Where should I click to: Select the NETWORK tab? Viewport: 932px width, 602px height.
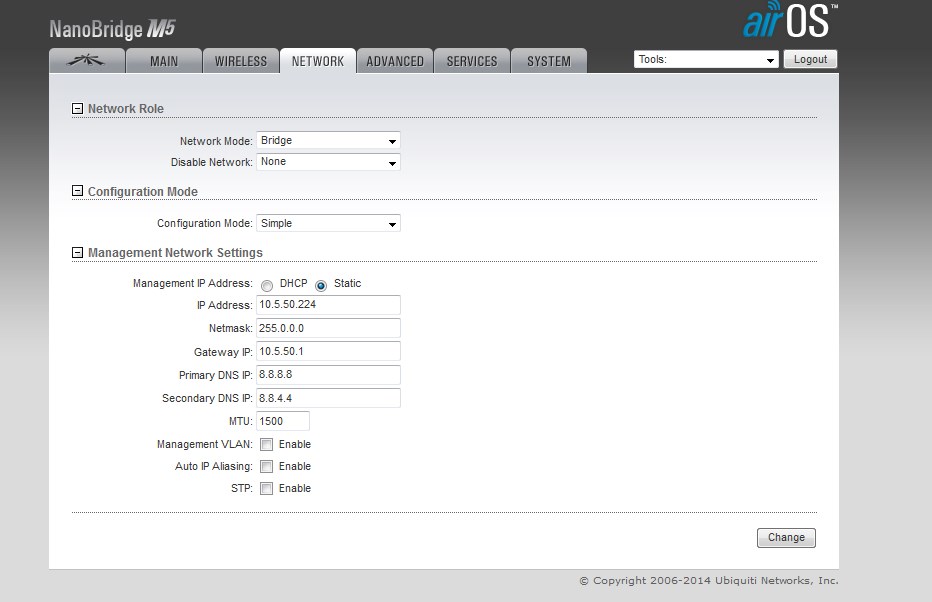coord(318,61)
